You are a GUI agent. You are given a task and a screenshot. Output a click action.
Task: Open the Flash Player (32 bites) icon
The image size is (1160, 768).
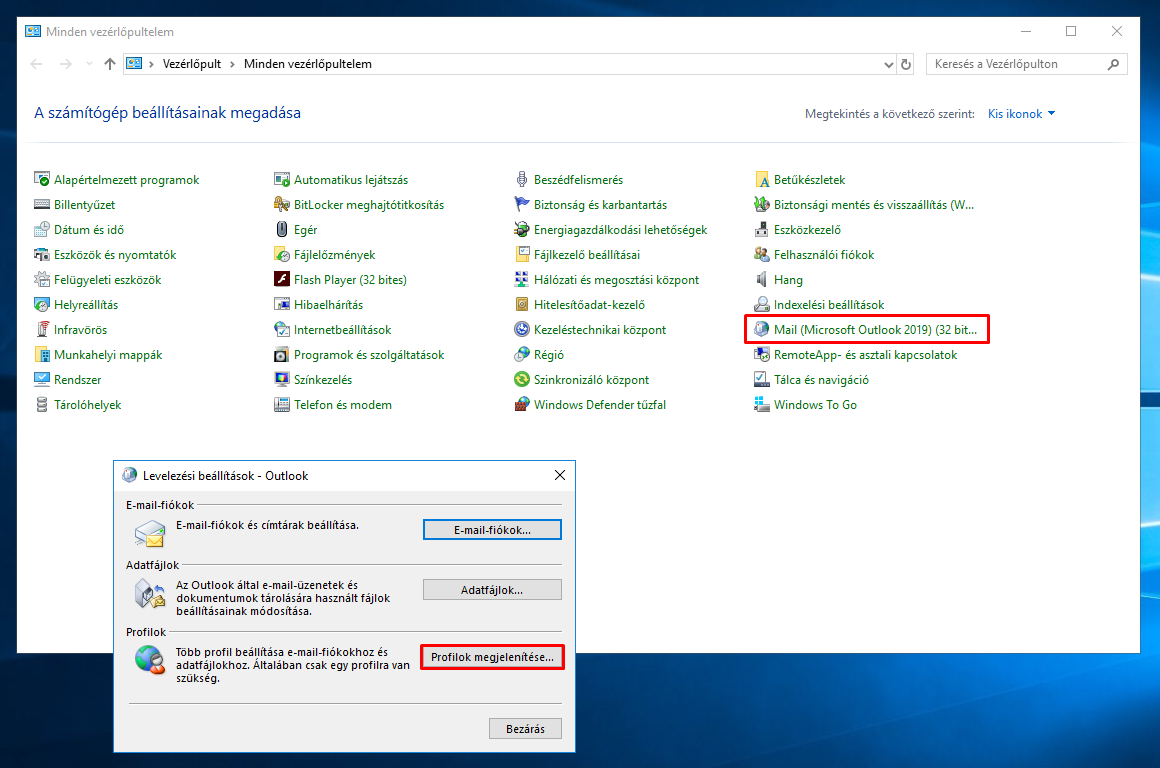(x=282, y=280)
